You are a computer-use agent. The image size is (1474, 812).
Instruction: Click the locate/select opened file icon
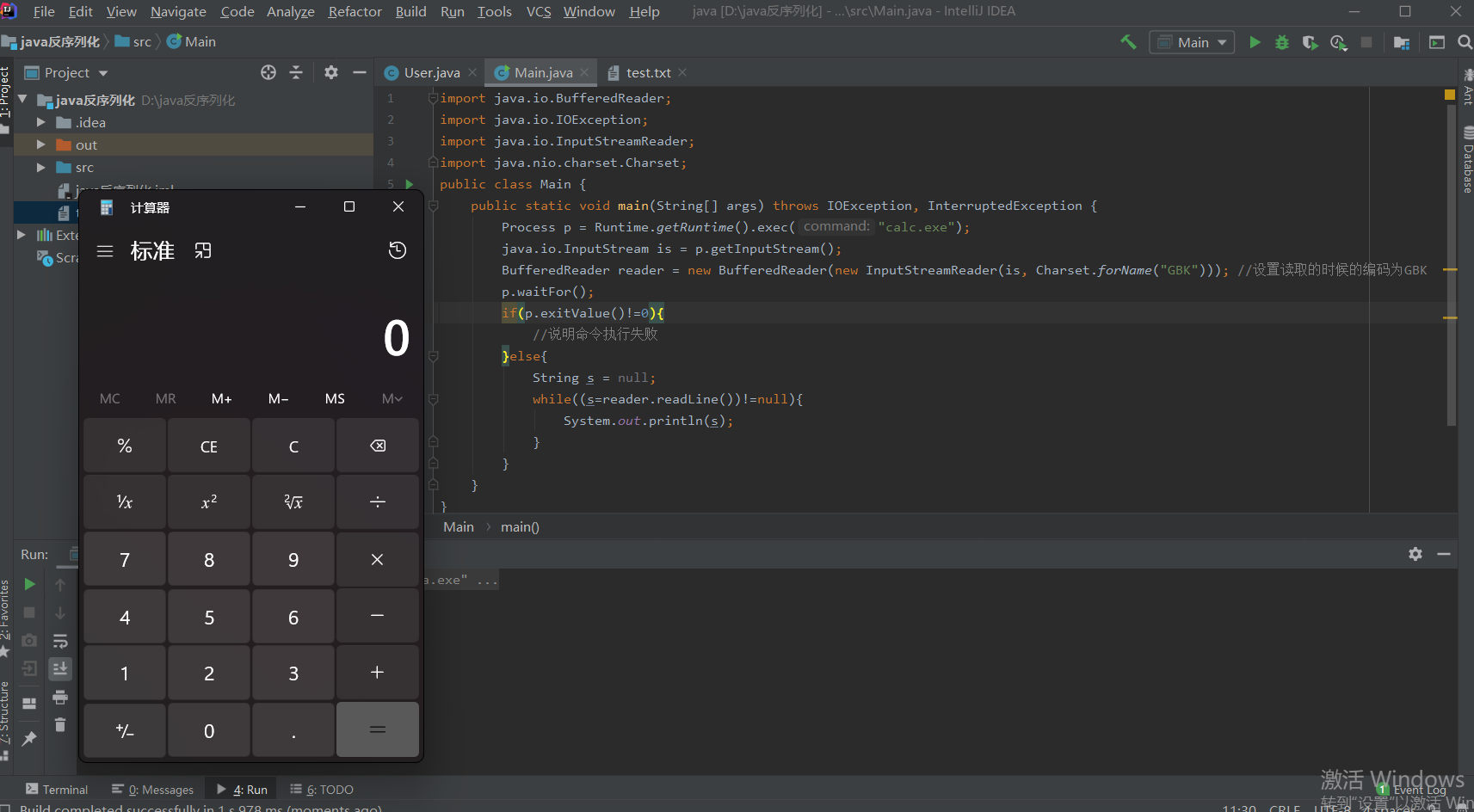pyautogui.click(x=268, y=72)
